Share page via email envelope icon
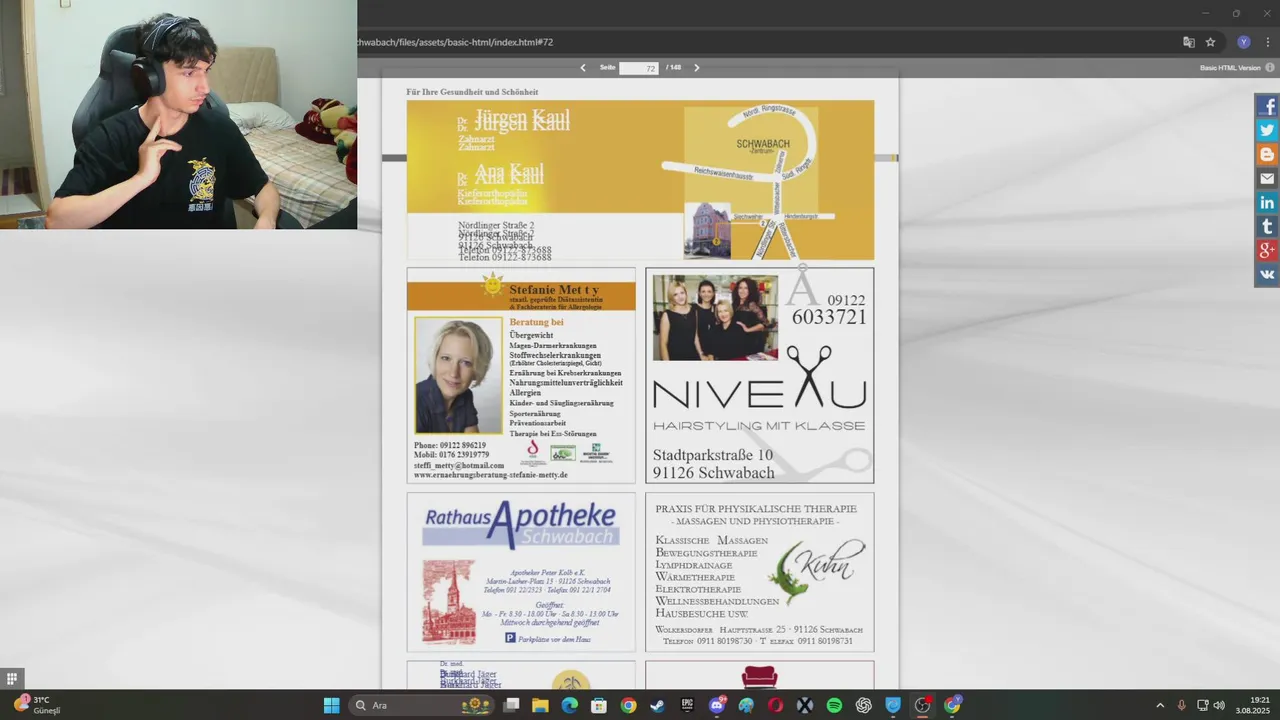Viewport: 1280px width, 720px height. click(x=1267, y=178)
